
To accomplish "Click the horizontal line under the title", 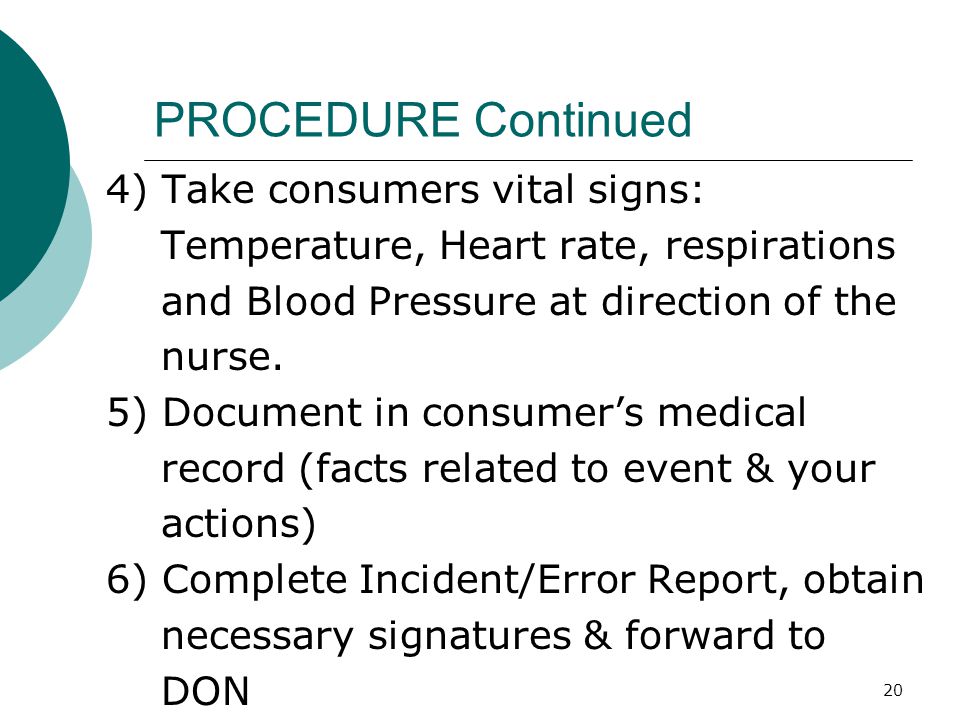I will [x=528, y=160].
